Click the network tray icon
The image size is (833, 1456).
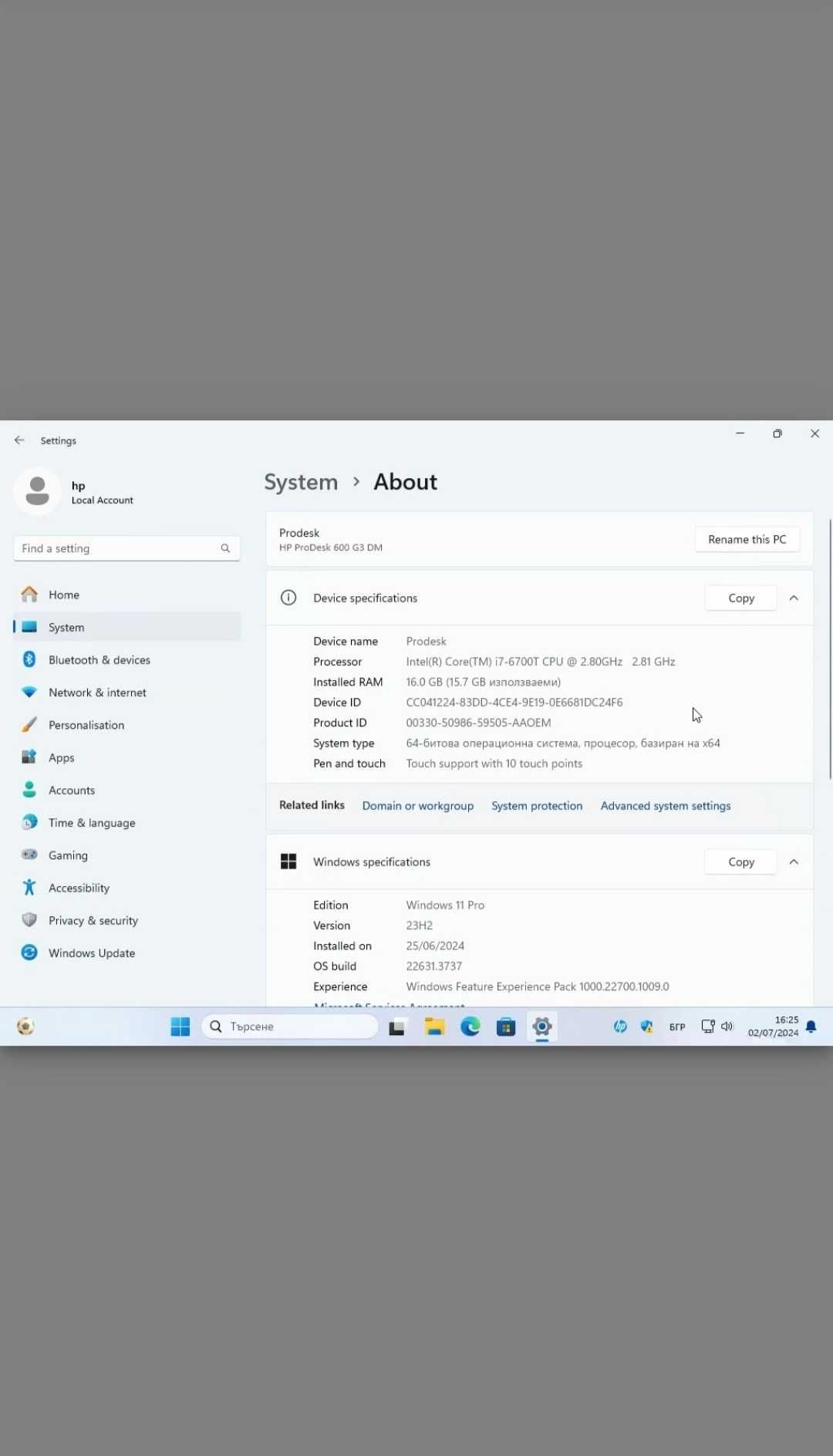pos(707,1026)
